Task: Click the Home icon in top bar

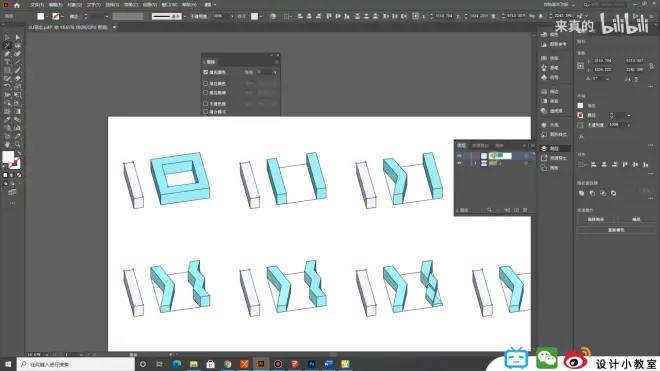Action: [x=17, y=5]
